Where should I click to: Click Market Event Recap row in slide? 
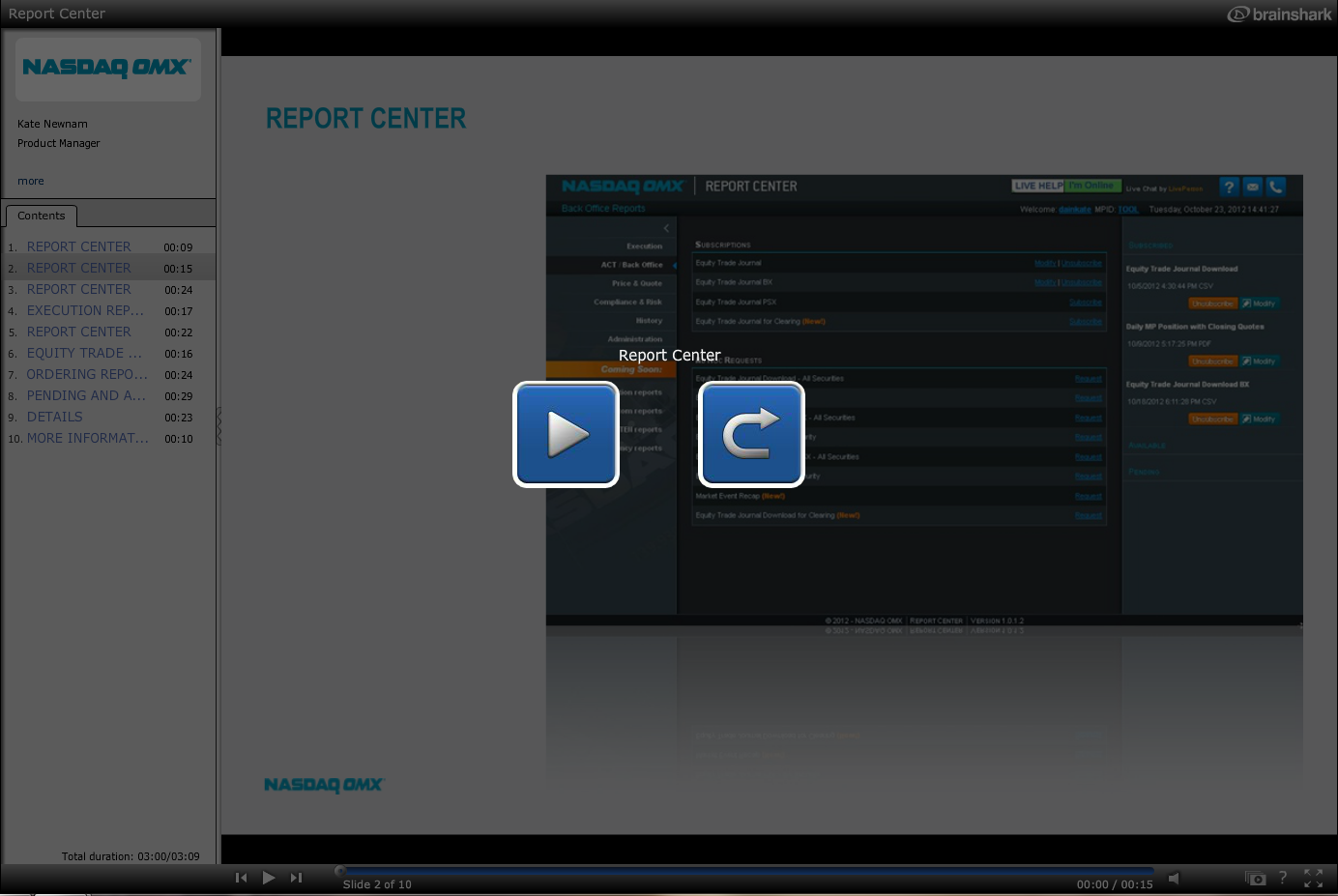[x=899, y=496]
